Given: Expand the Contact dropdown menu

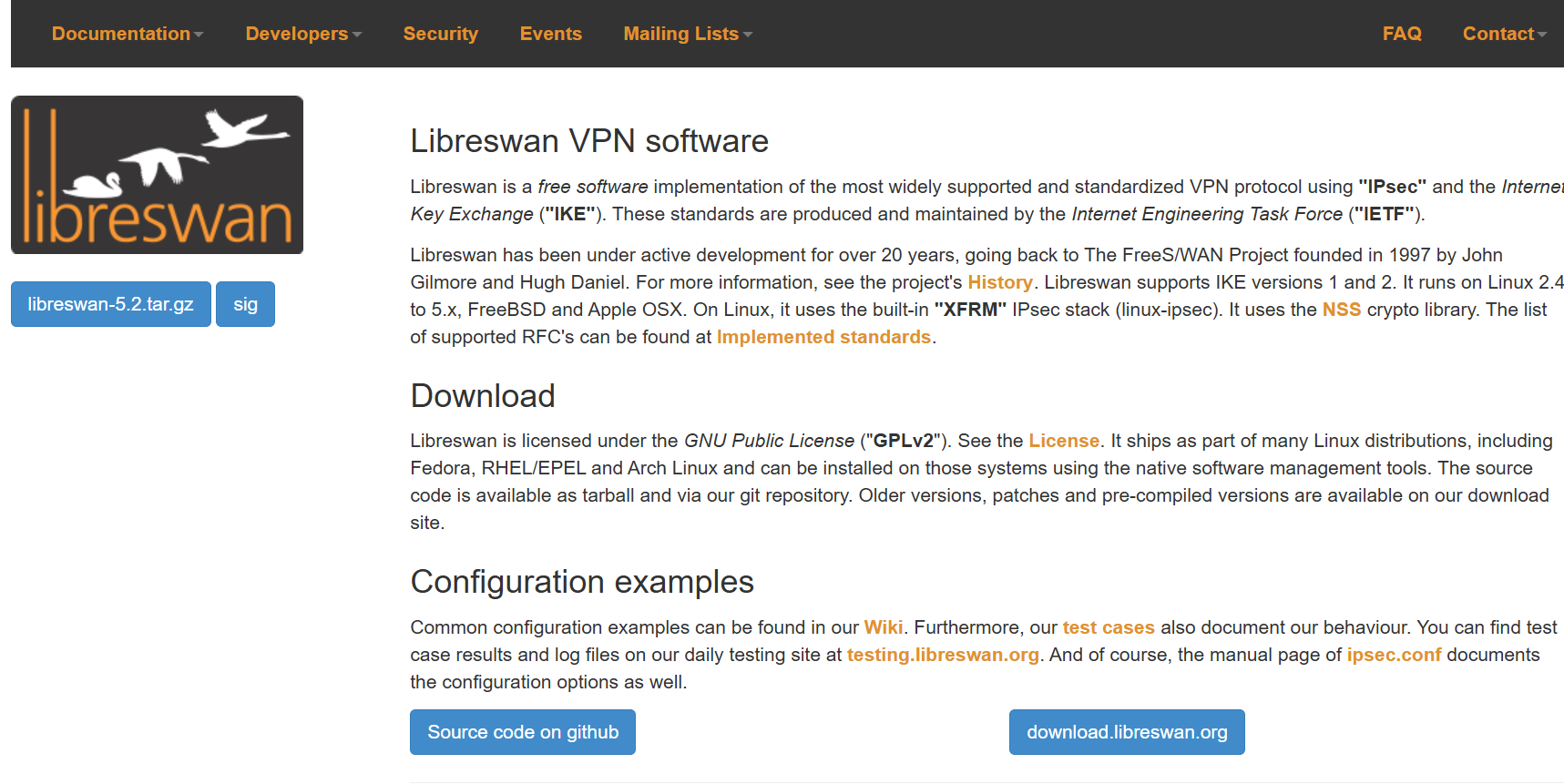Looking at the screenshot, I should pos(1504,34).
